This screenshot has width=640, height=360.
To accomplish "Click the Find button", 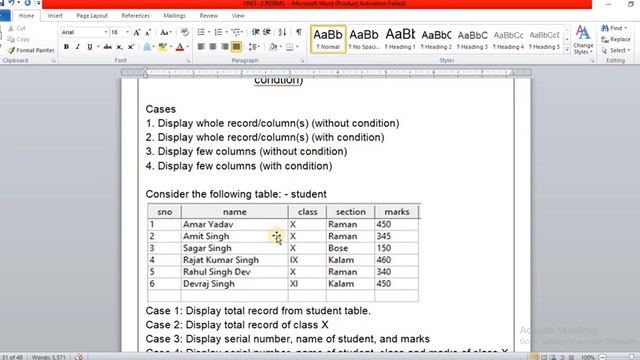I will click(614, 28).
